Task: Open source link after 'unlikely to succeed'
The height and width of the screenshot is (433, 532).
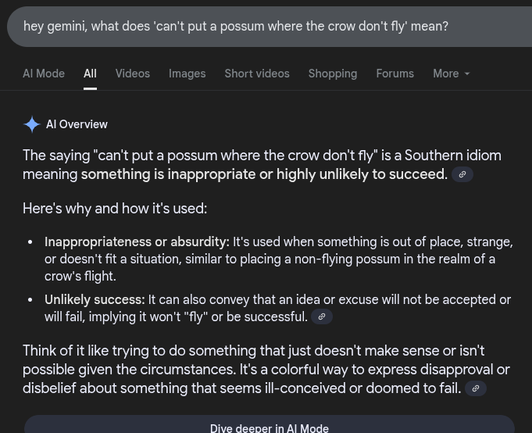Action: click(462, 174)
